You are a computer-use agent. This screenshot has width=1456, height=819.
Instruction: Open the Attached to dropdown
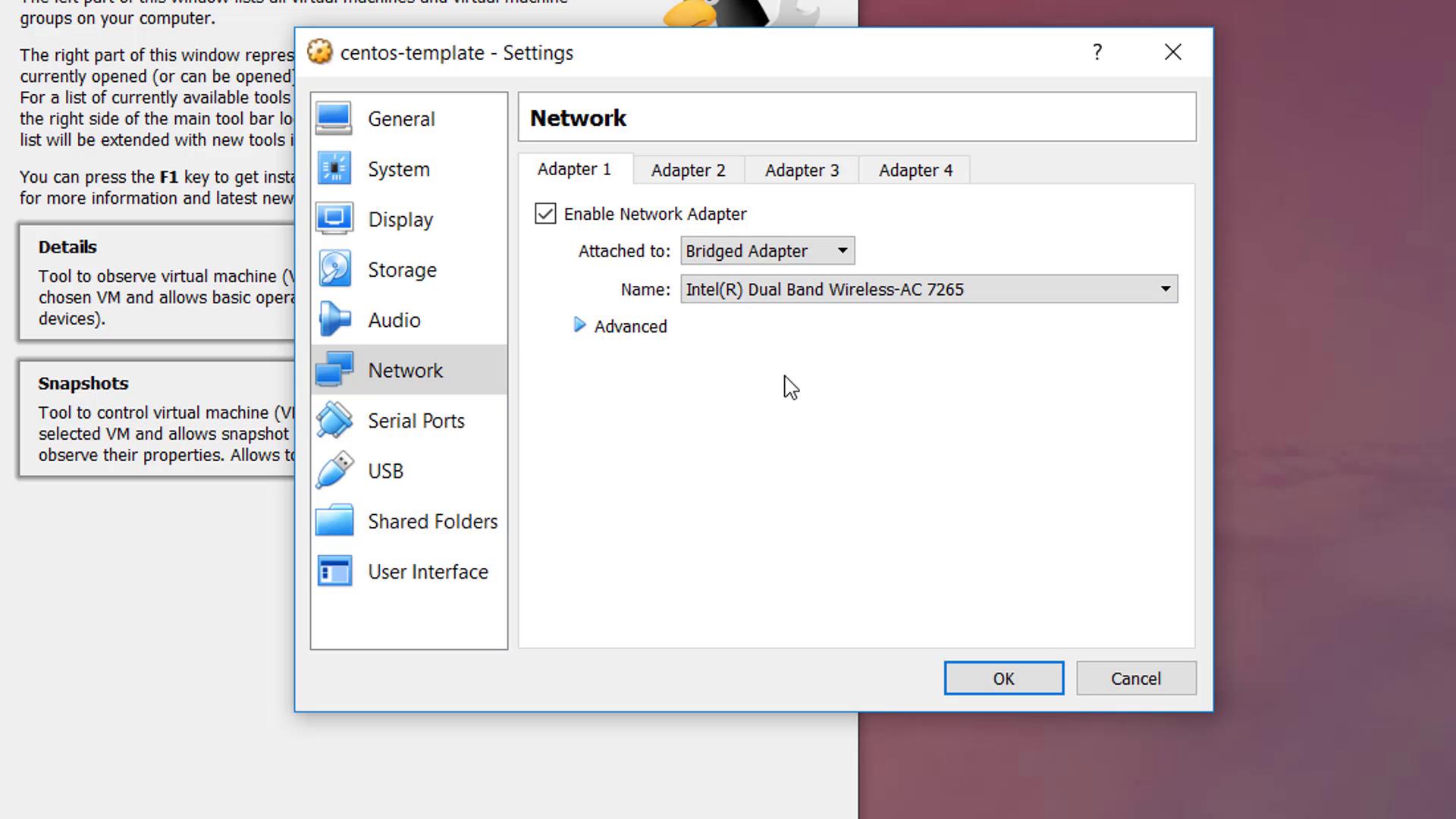coord(767,251)
